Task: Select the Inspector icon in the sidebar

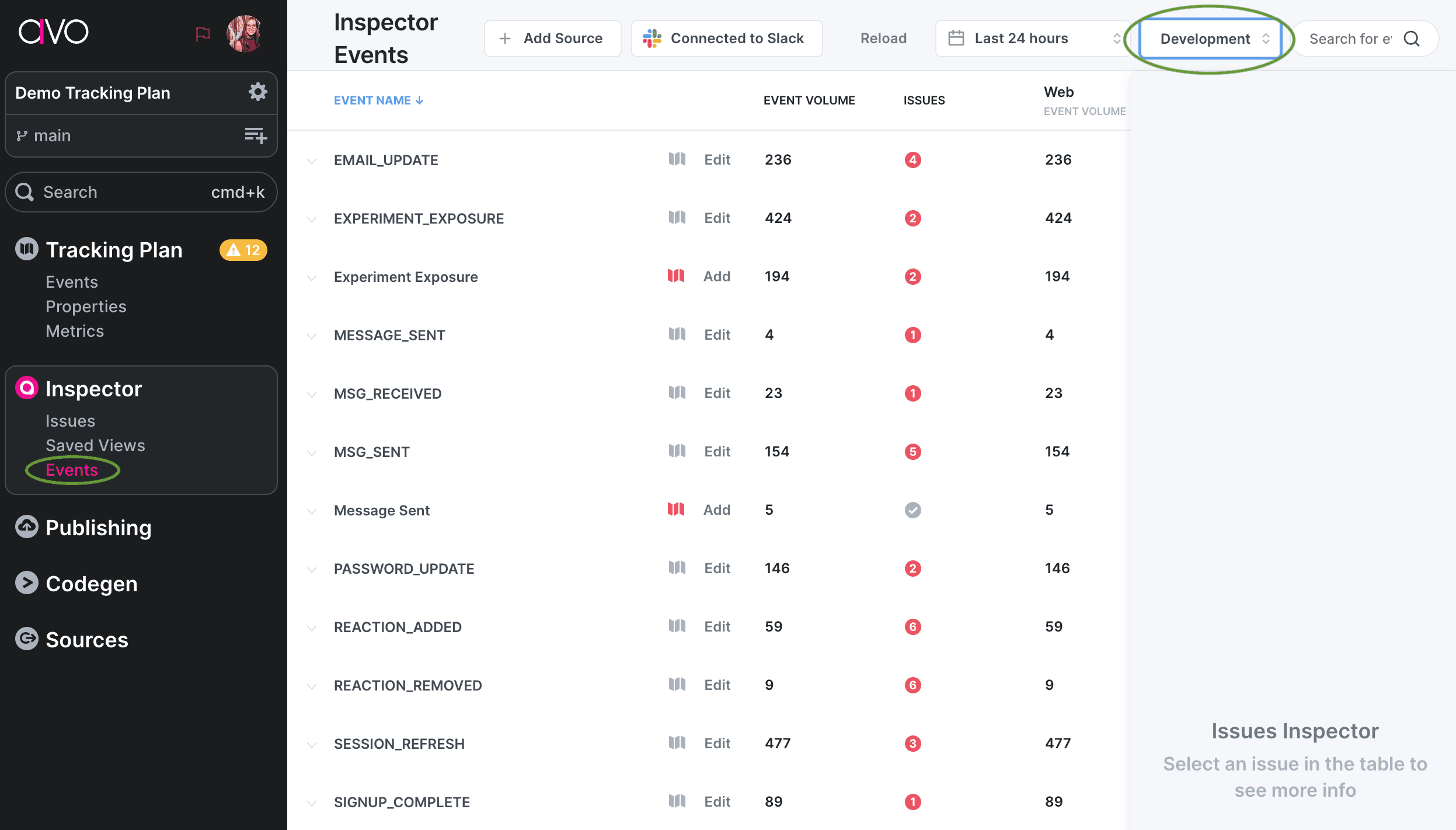Action: (26, 389)
